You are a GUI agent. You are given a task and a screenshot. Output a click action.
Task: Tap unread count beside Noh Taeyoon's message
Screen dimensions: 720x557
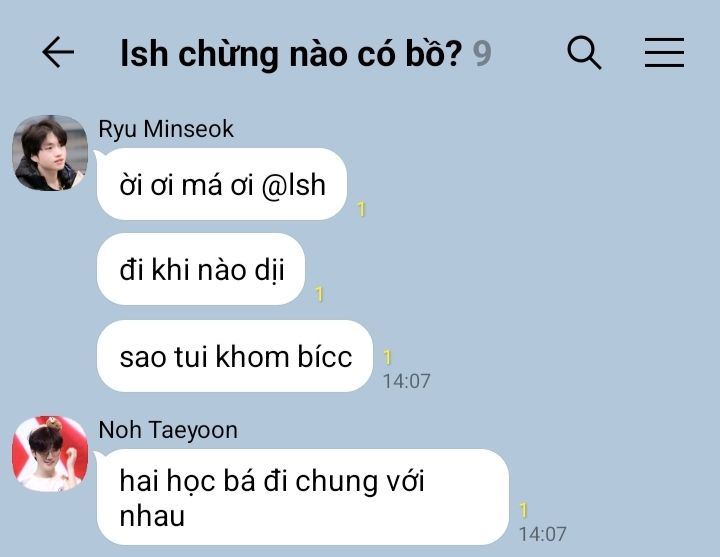coord(523,510)
